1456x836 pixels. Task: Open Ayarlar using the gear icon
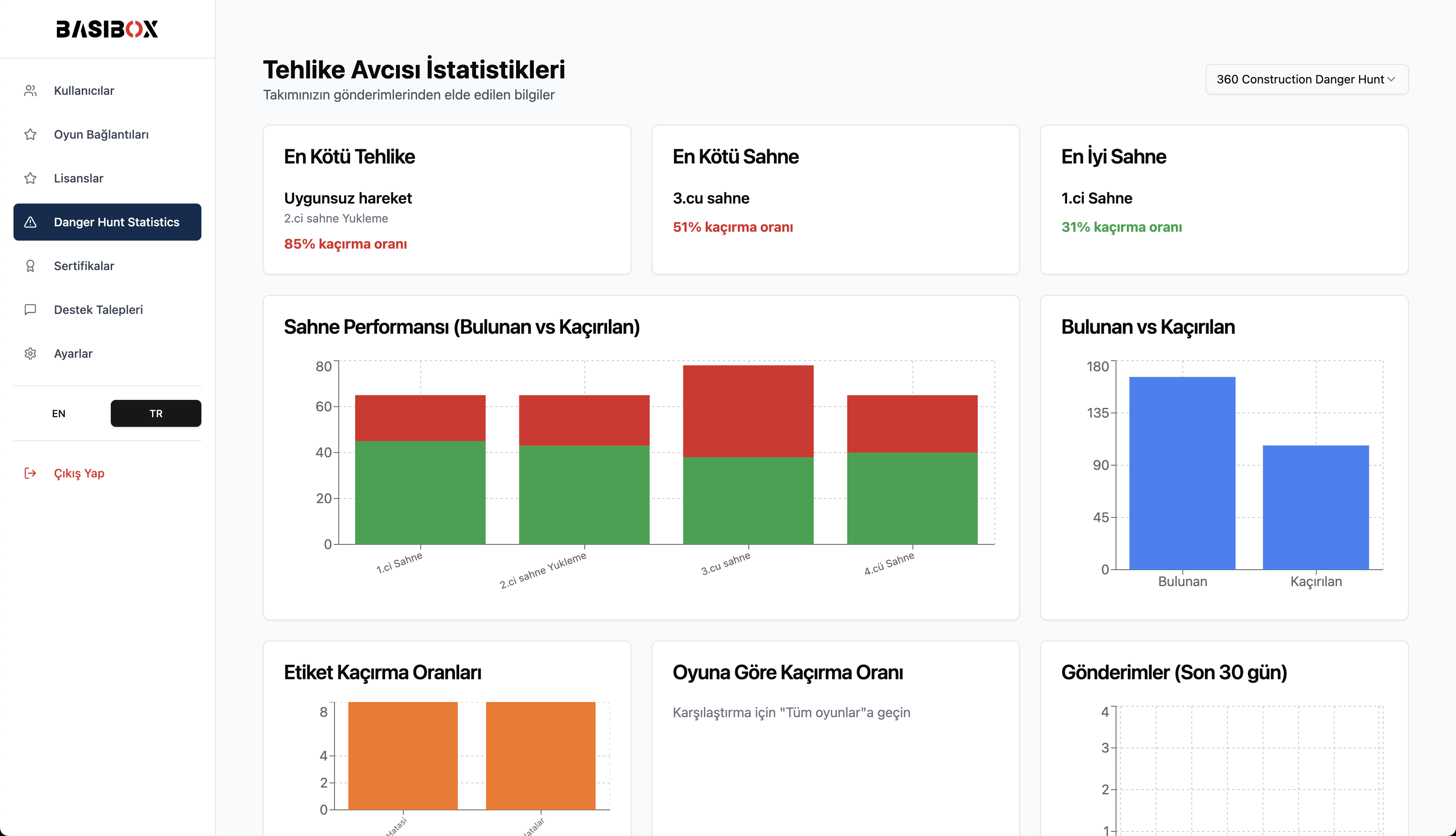pyautogui.click(x=30, y=353)
